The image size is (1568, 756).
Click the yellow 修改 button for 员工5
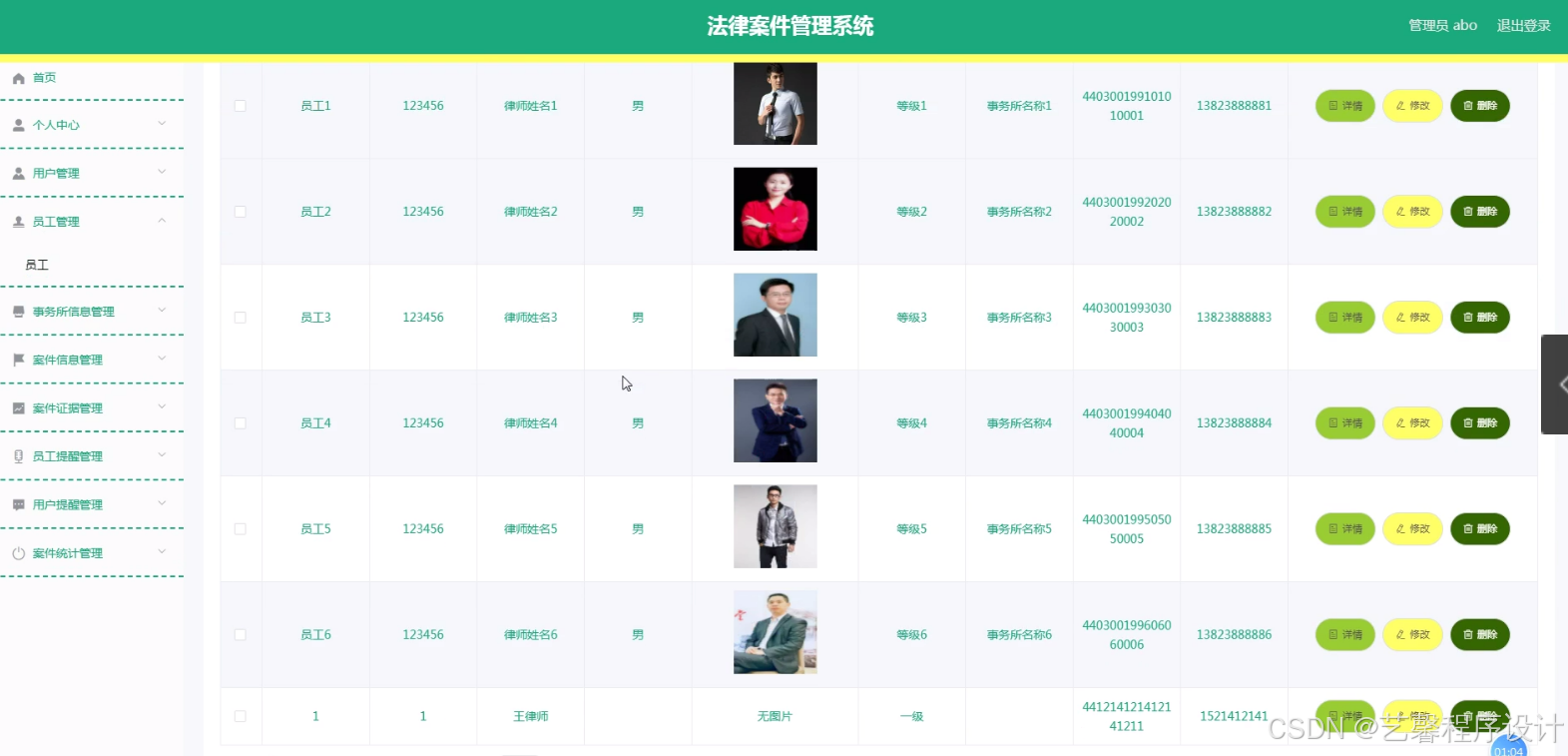pos(1411,528)
